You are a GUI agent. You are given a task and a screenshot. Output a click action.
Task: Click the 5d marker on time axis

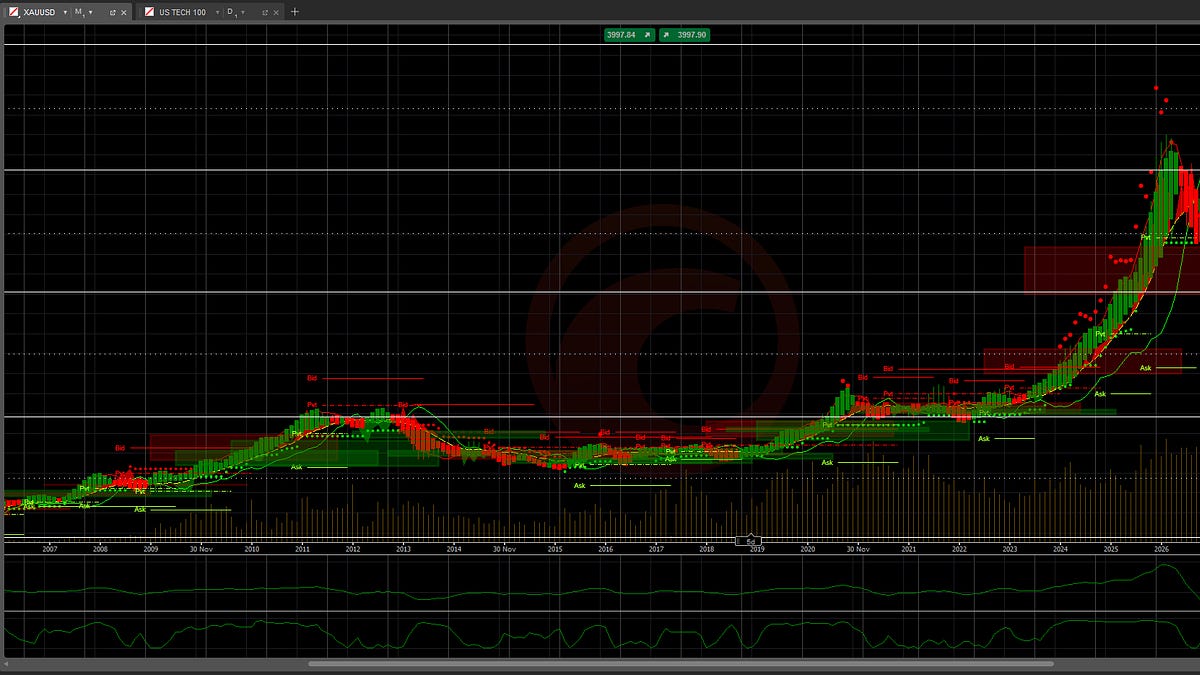click(751, 540)
